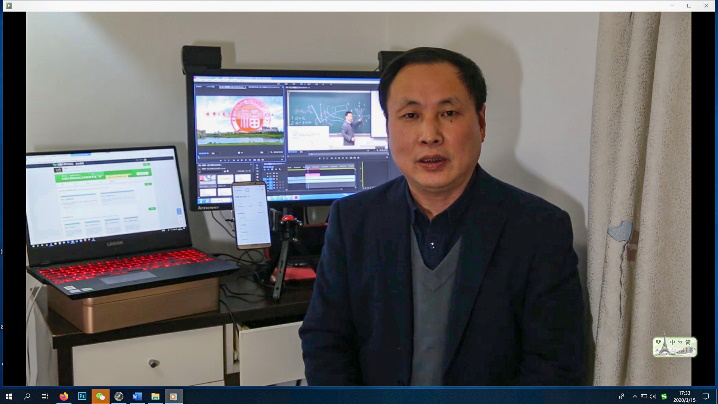
Task: Click the video player title bar icon
Action: pos(7,6)
